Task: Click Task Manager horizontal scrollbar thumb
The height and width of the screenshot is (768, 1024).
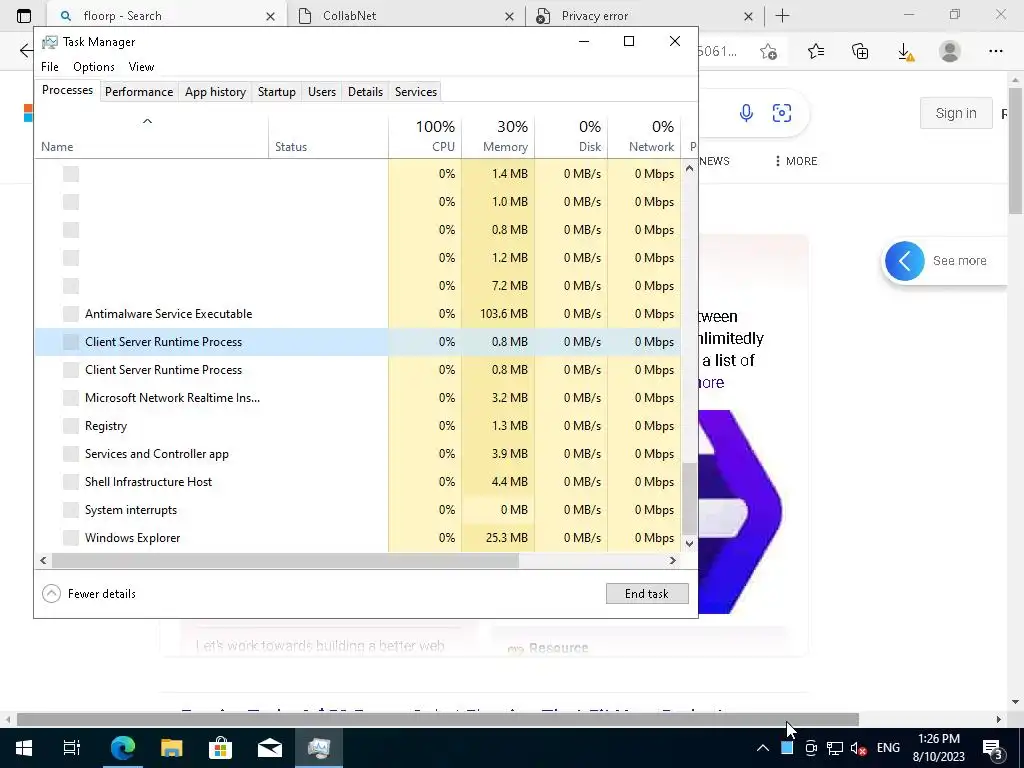Action: pos(285,560)
